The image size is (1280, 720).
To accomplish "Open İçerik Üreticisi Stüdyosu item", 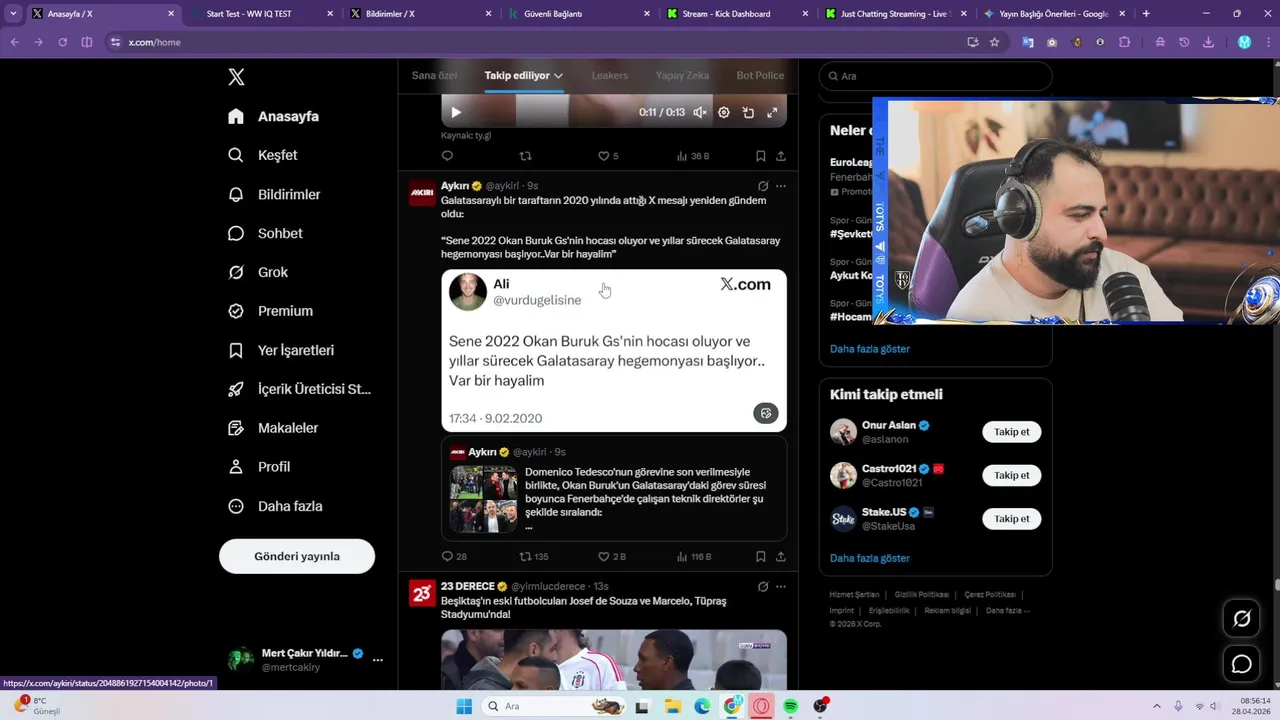I will click(x=299, y=389).
